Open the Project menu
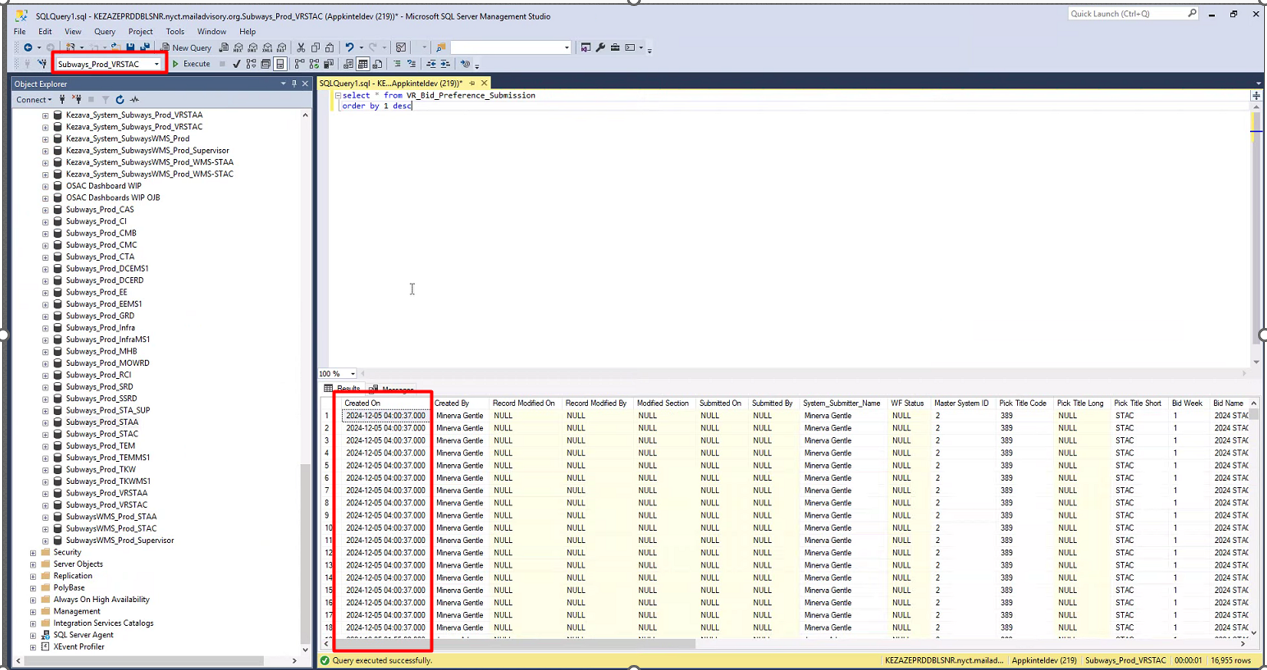 pos(141,31)
